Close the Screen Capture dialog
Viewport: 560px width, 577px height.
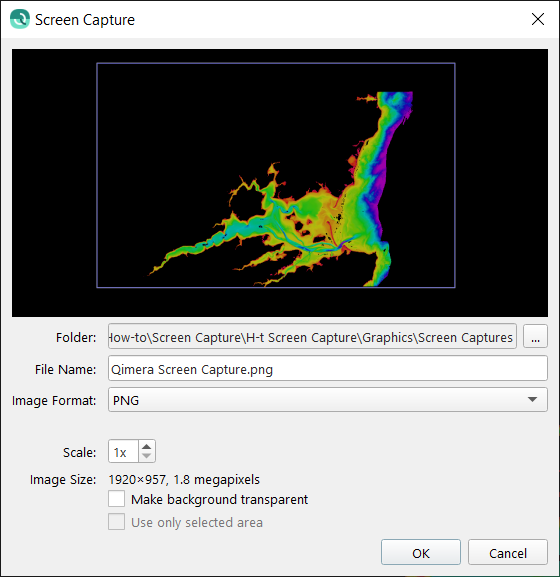click(538, 19)
